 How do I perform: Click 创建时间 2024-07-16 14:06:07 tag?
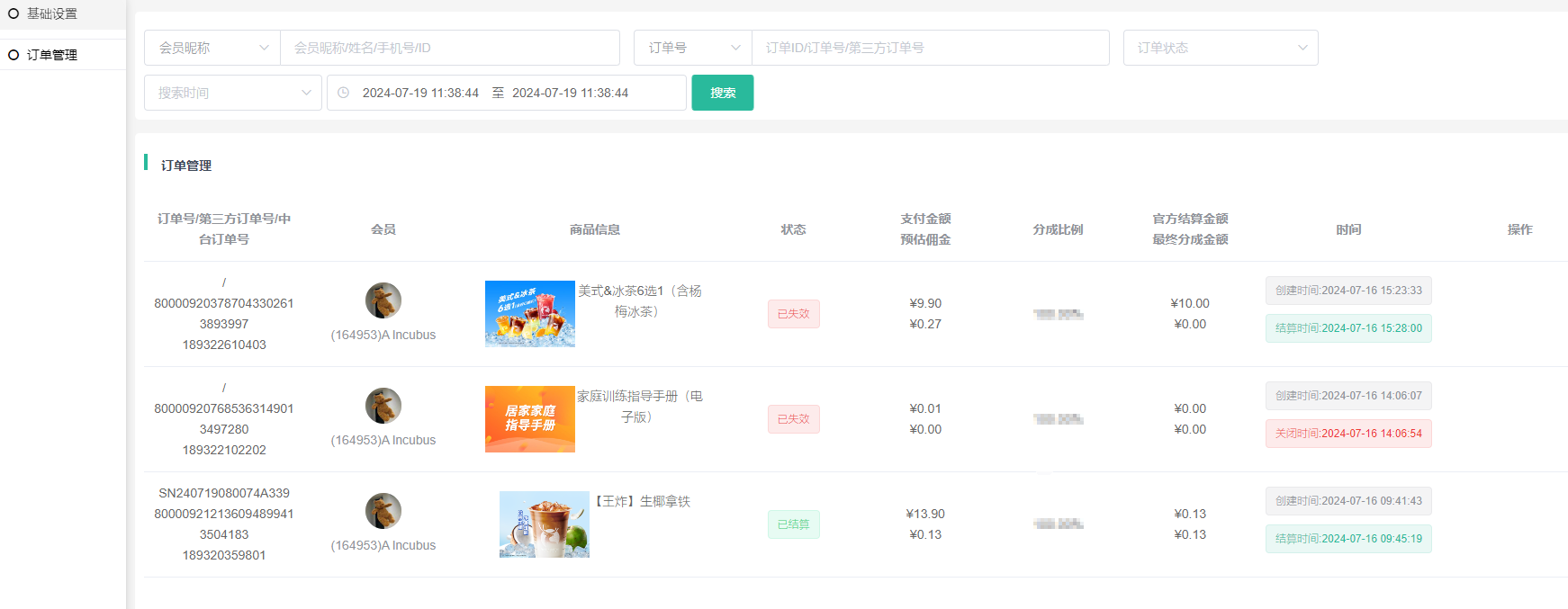(x=1348, y=396)
